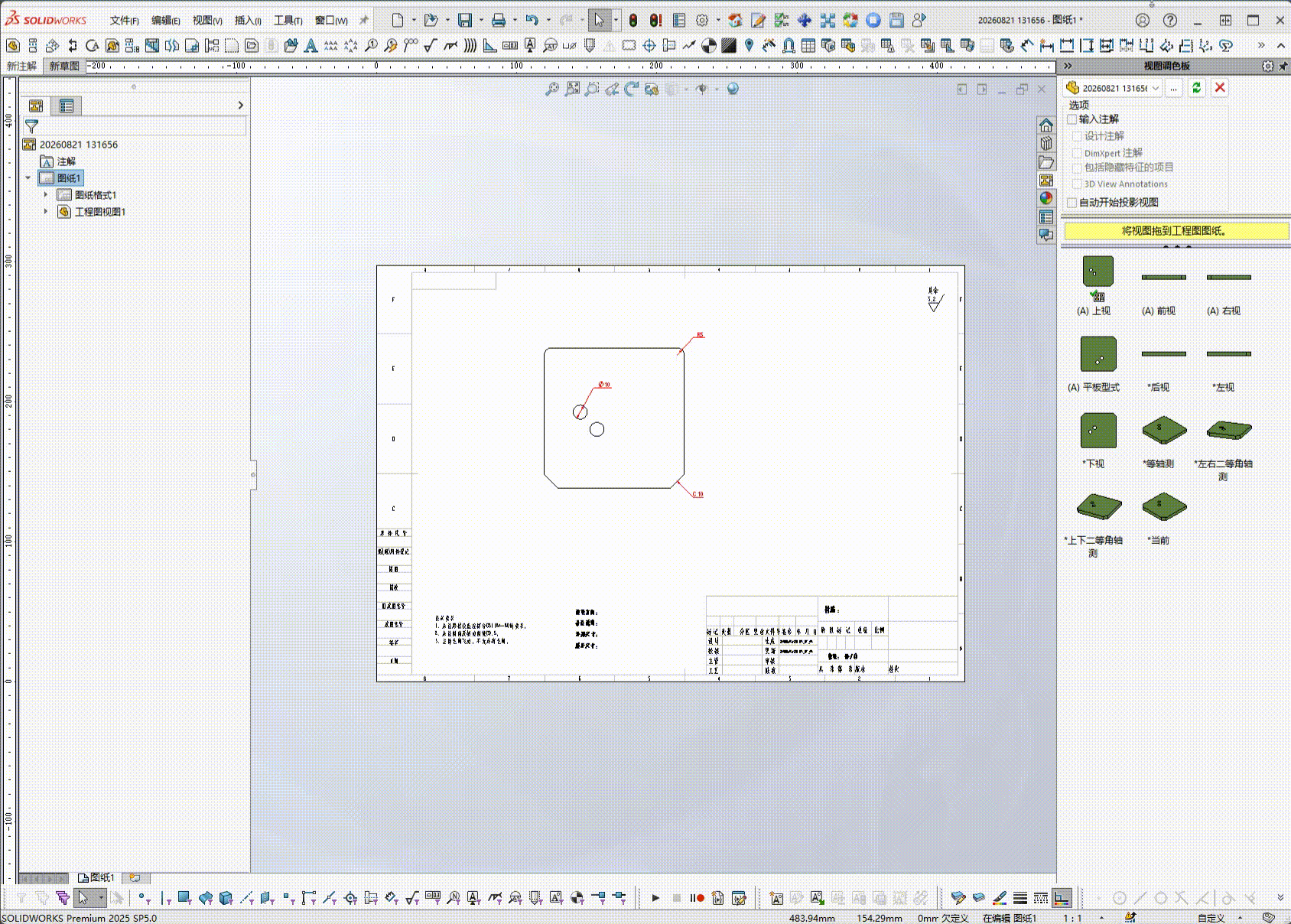The width and height of the screenshot is (1291, 924).
Task: Open the 插入(I) menu
Action: coord(248,21)
